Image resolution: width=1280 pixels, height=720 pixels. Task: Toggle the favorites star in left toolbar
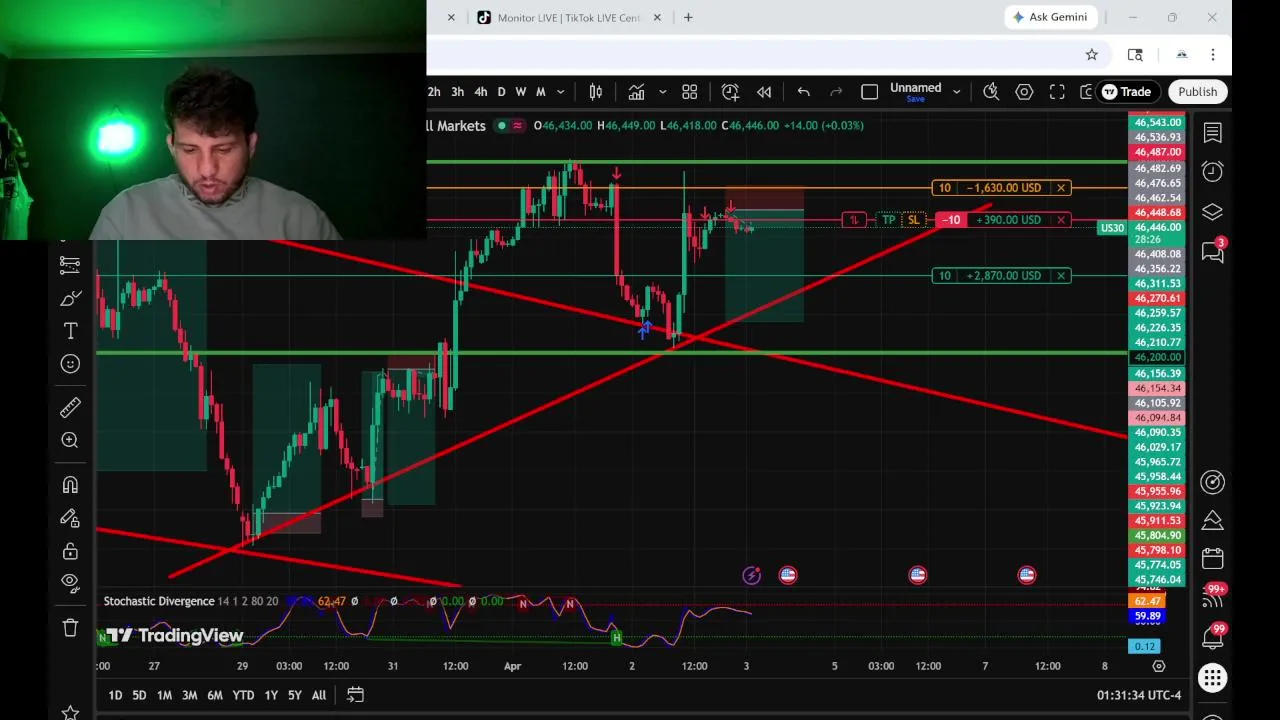click(x=70, y=712)
